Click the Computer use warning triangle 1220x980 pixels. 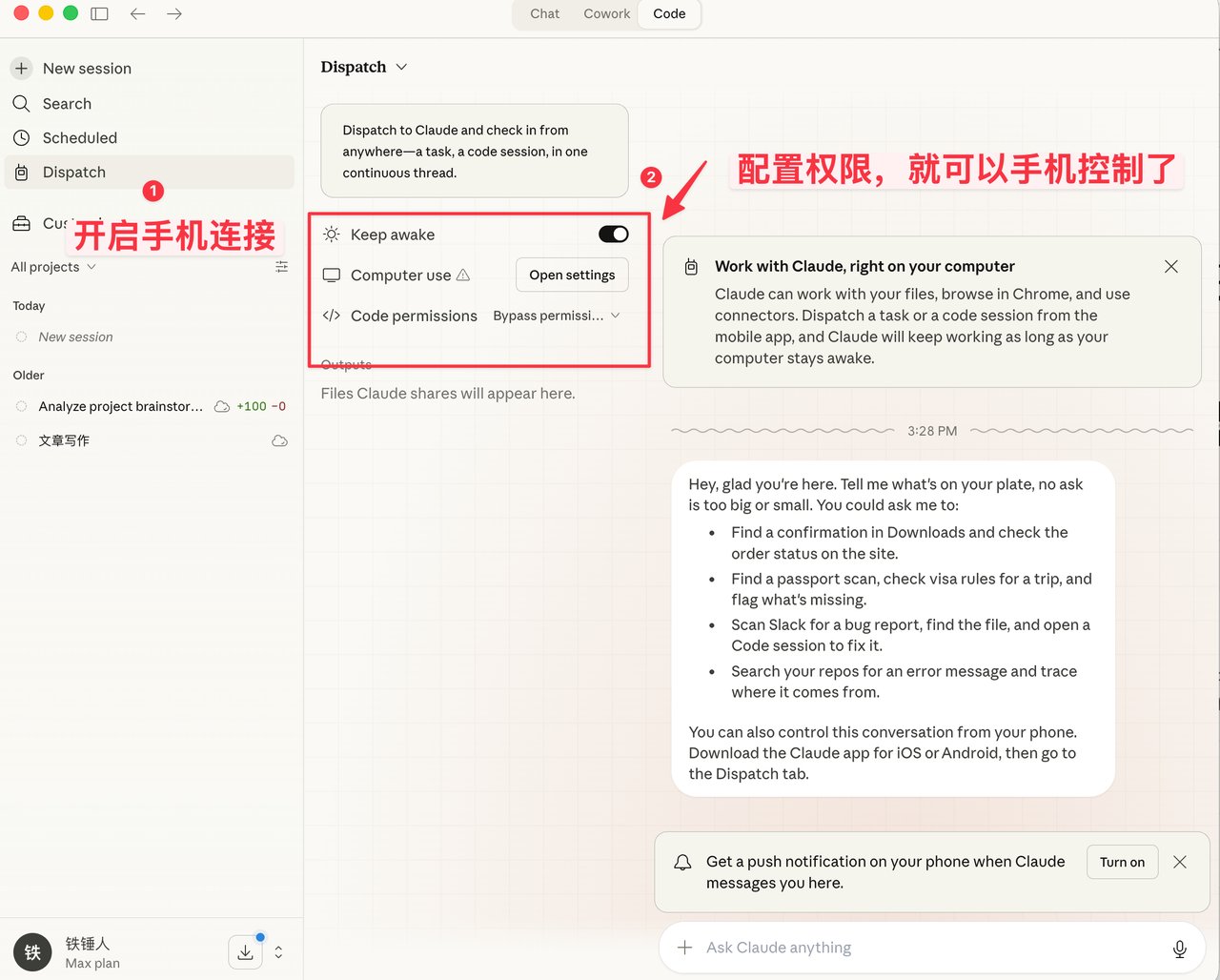[463, 275]
